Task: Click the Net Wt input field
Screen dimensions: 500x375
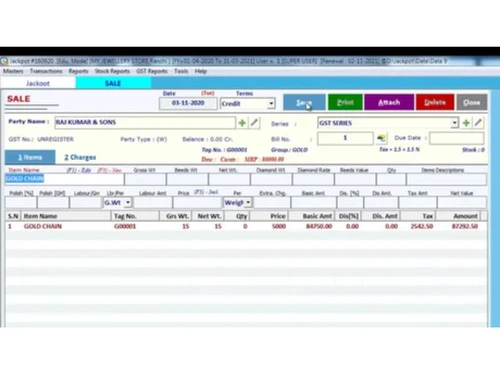Action: point(229,179)
